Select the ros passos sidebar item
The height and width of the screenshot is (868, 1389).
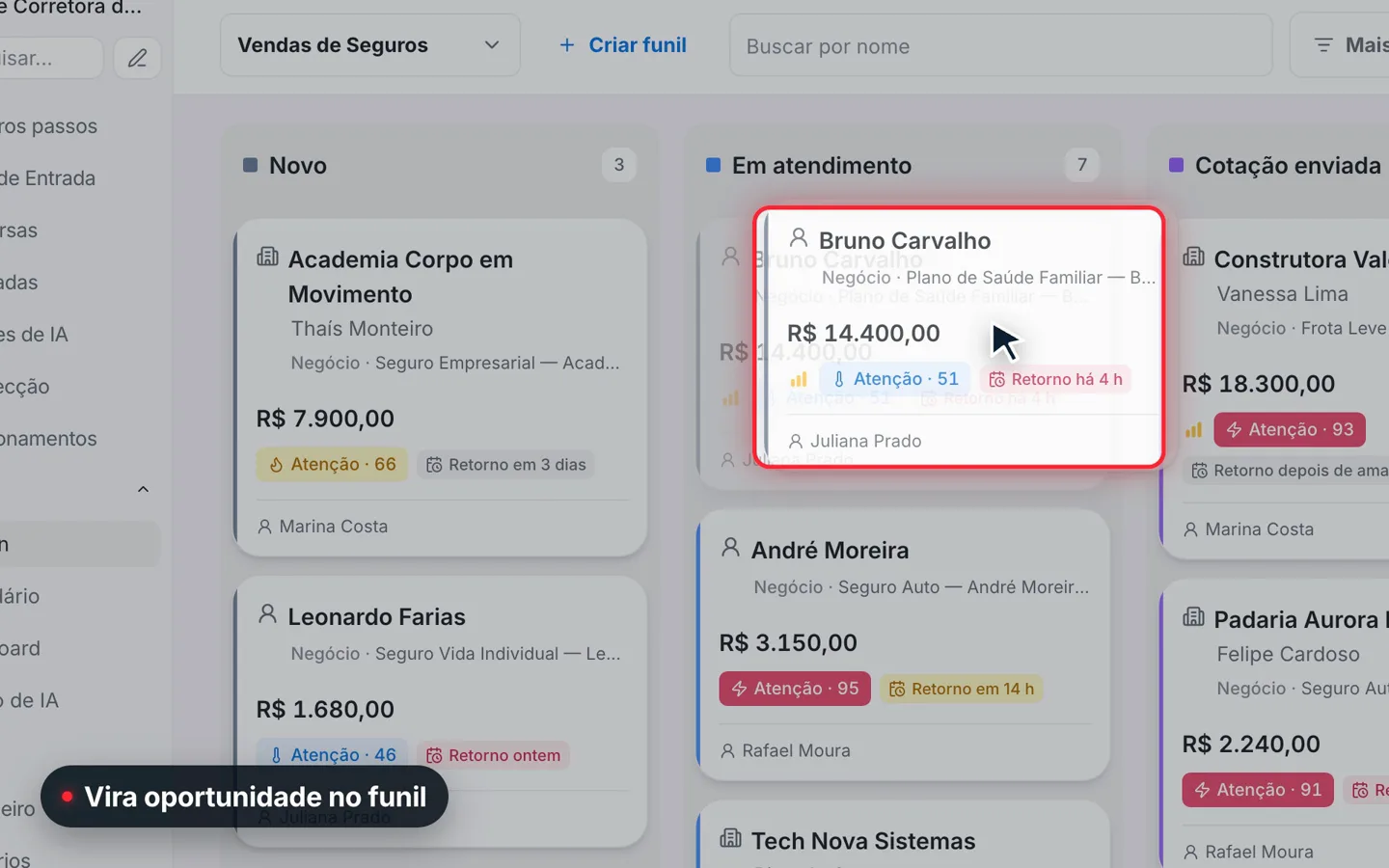coord(48,126)
